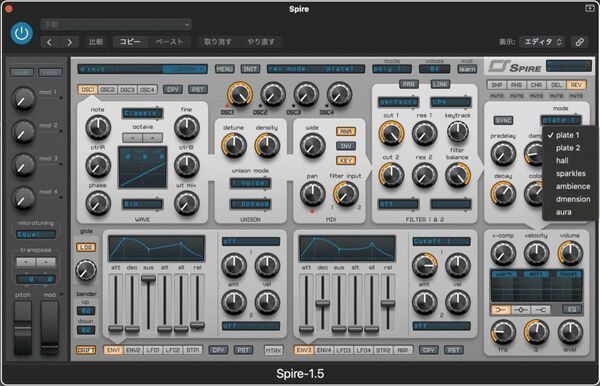Open the LP4 filter mode dropdown
The image size is (600, 386).
(450, 103)
